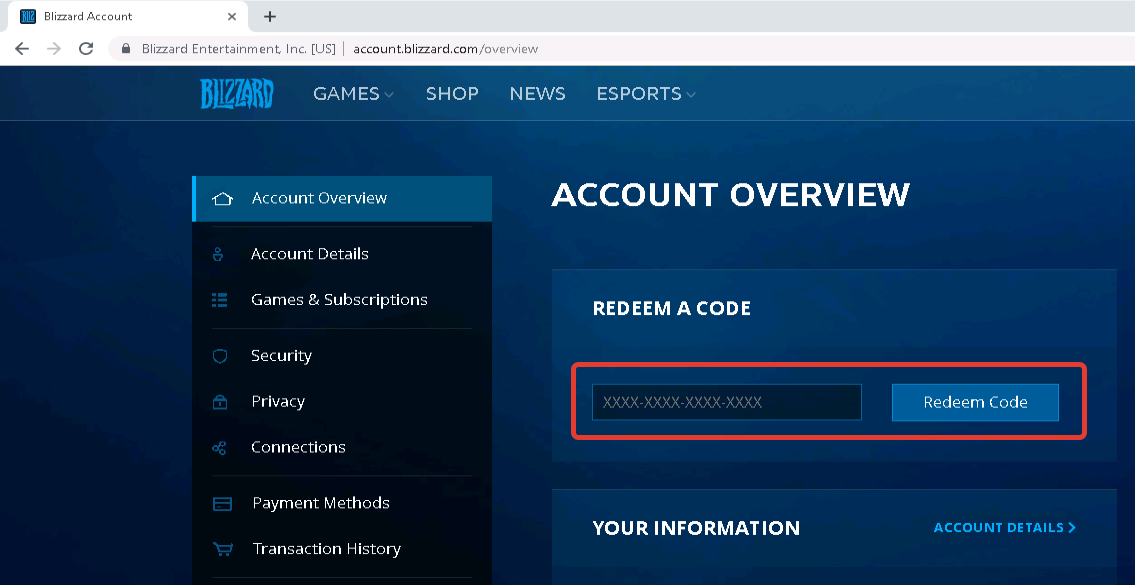The image size is (1135, 585).
Task: Click the Account Overview home icon
Action: click(223, 199)
